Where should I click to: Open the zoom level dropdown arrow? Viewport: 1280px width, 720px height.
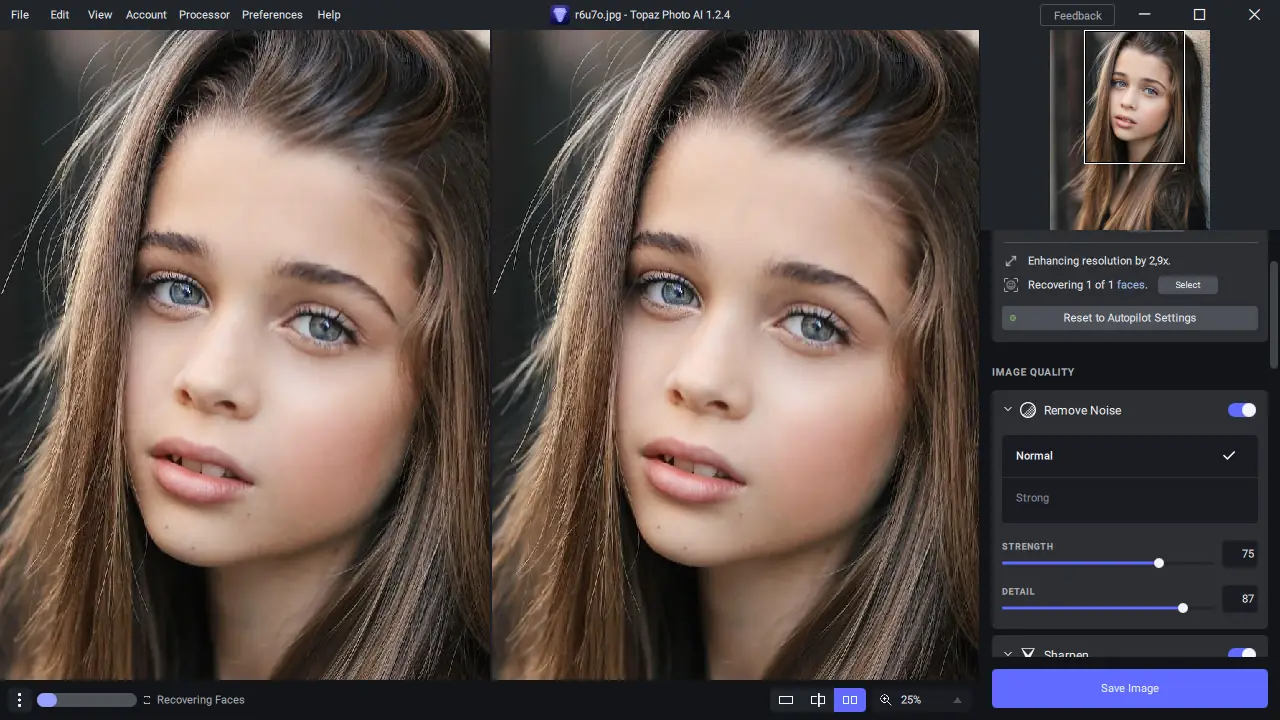tap(957, 700)
